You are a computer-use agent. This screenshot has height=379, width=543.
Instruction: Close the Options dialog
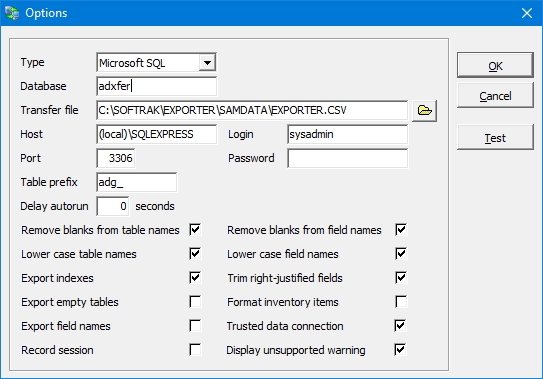pos(527,13)
